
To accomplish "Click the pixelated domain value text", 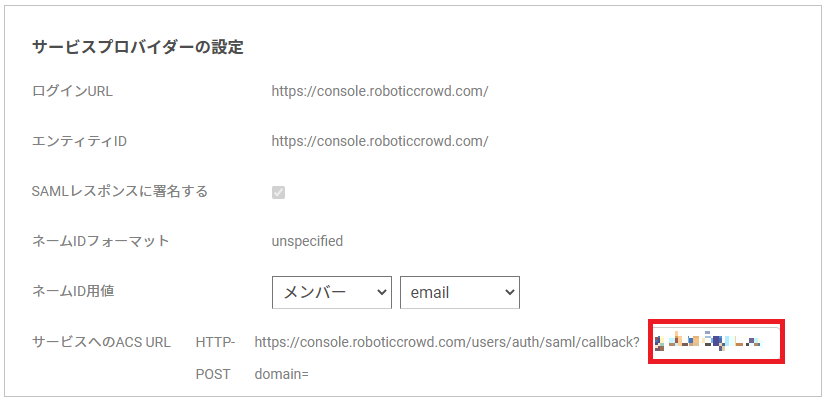I will (x=708, y=341).
